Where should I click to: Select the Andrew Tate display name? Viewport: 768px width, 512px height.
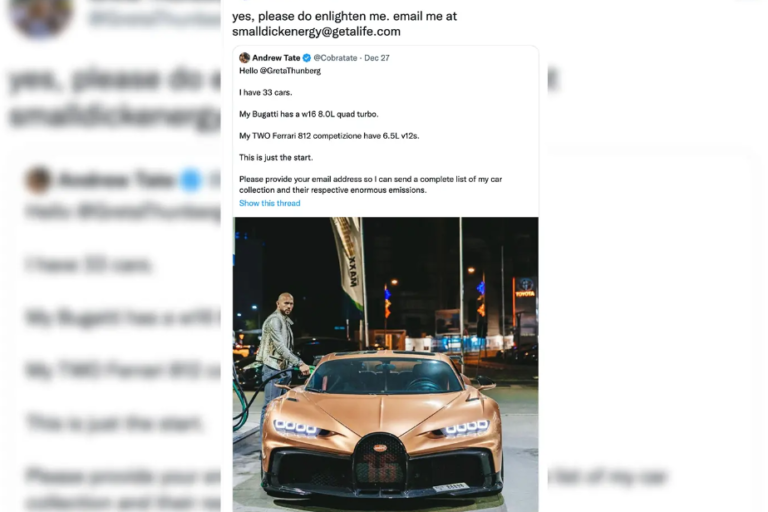(x=276, y=58)
